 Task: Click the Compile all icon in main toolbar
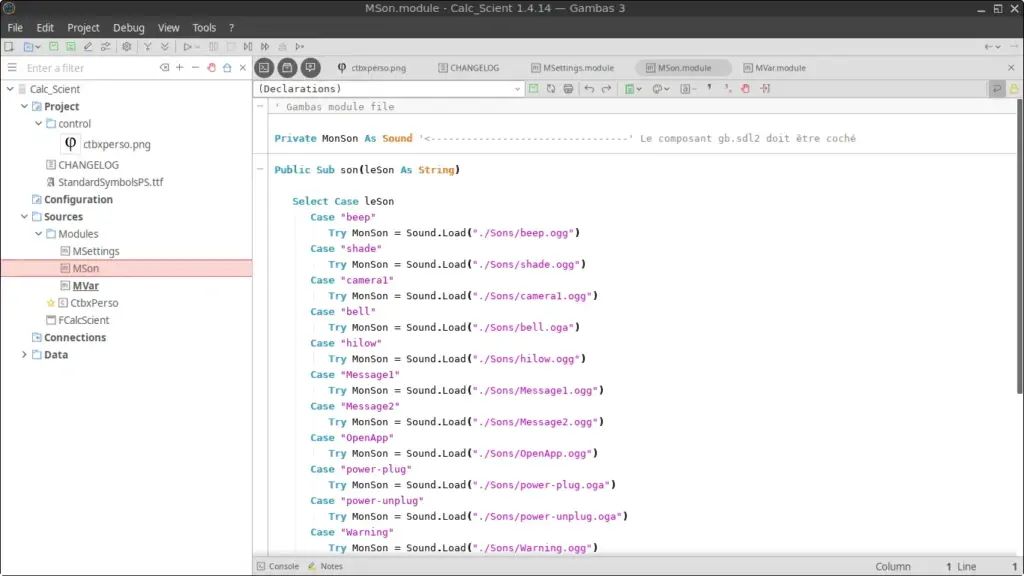pyautogui.click(x=165, y=46)
